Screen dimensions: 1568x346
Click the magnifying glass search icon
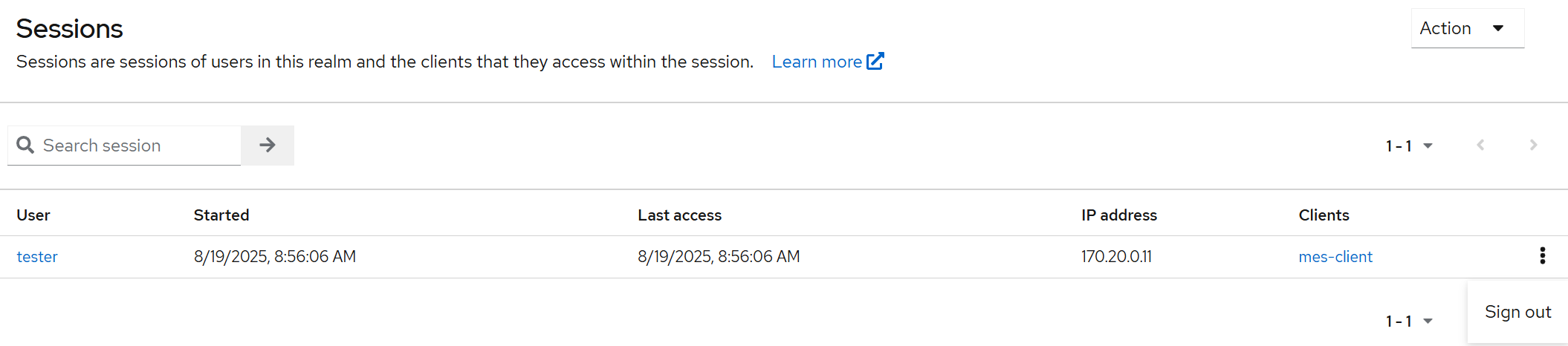(x=25, y=145)
